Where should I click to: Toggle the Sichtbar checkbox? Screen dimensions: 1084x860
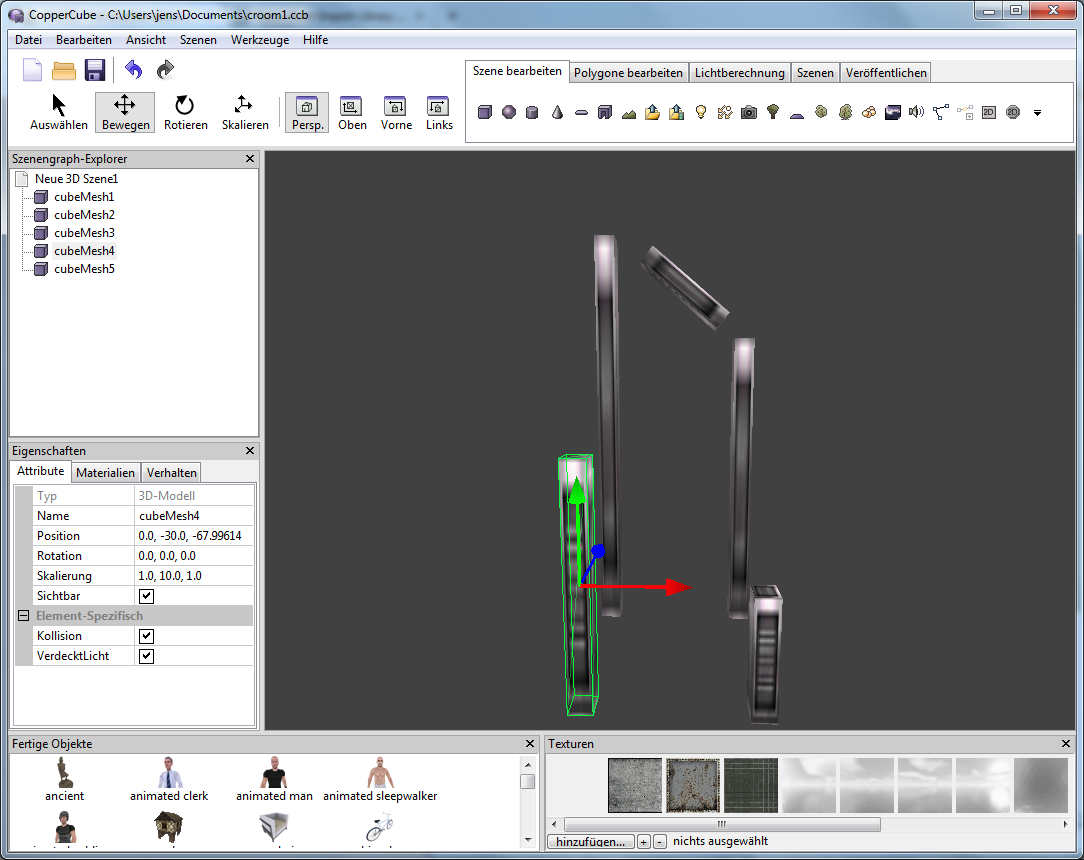(x=147, y=596)
